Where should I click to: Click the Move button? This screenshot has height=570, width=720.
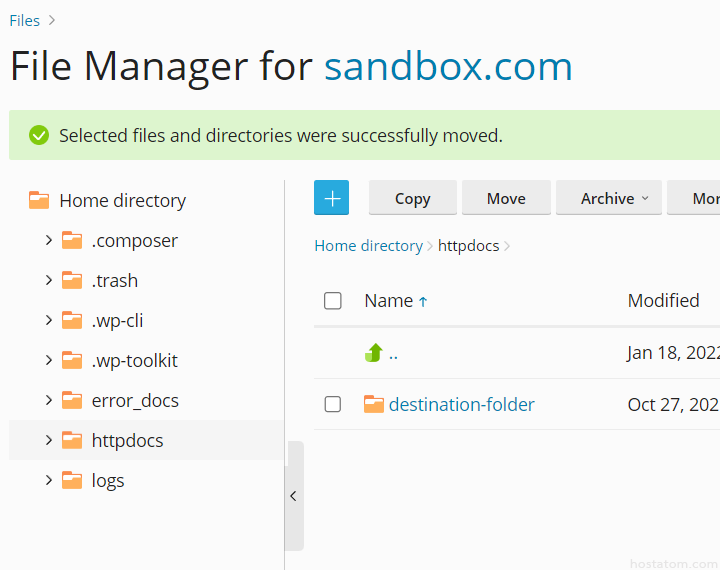tap(506, 198)
